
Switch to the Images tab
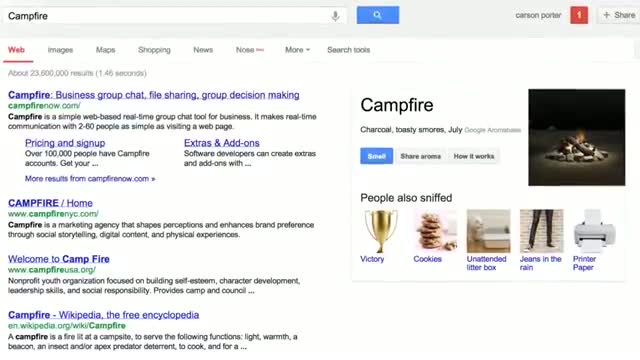click(60, 50)
